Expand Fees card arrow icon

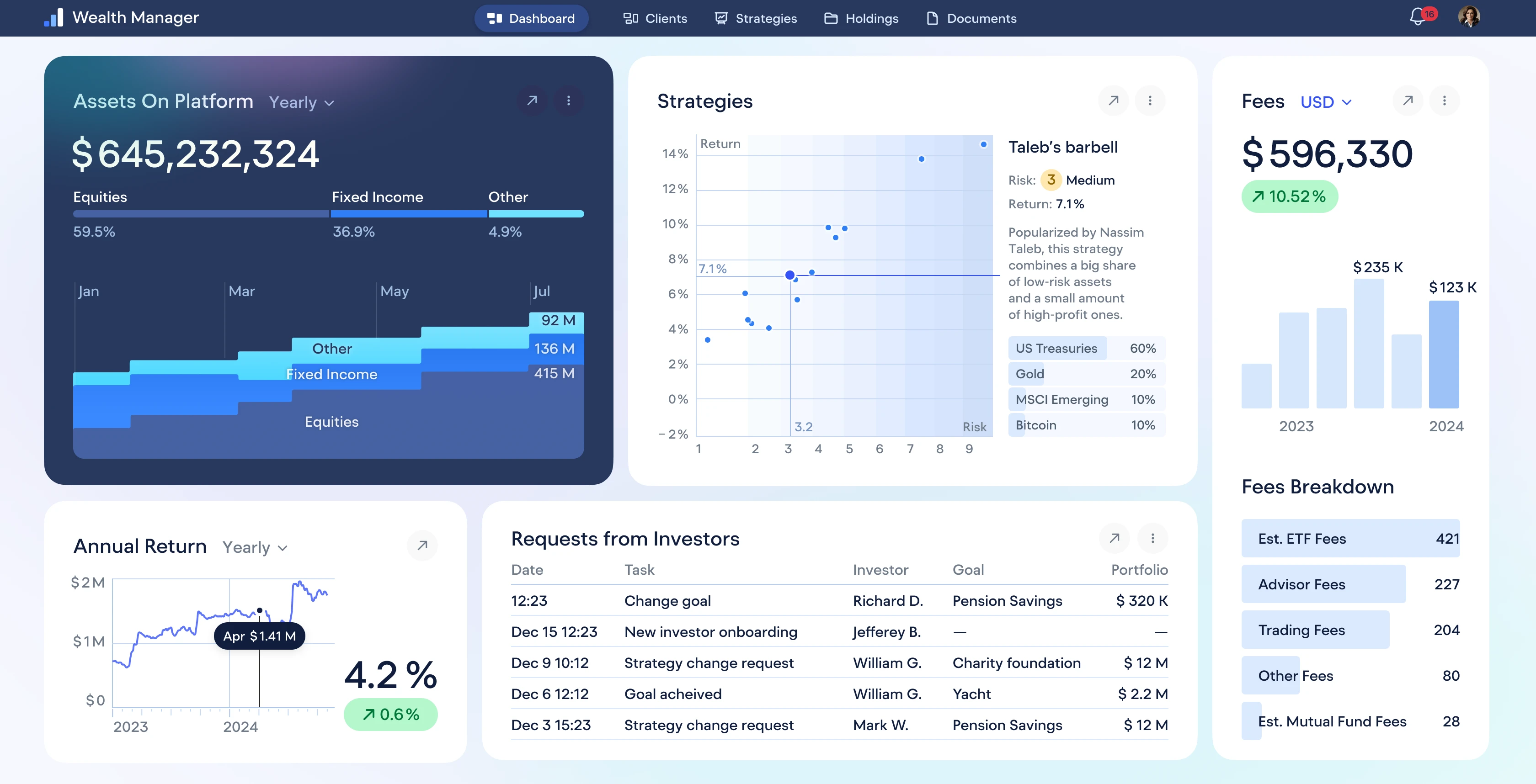point(1407,101)
